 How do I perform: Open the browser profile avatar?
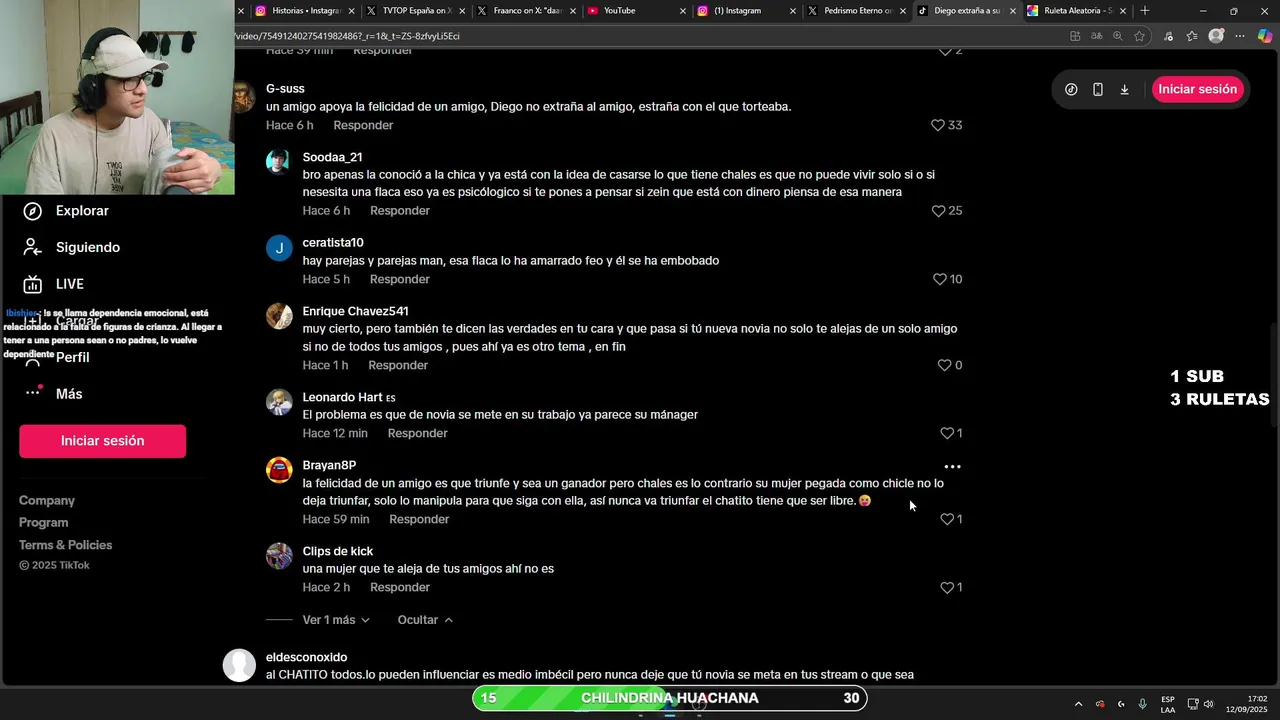click(1216, 36)
